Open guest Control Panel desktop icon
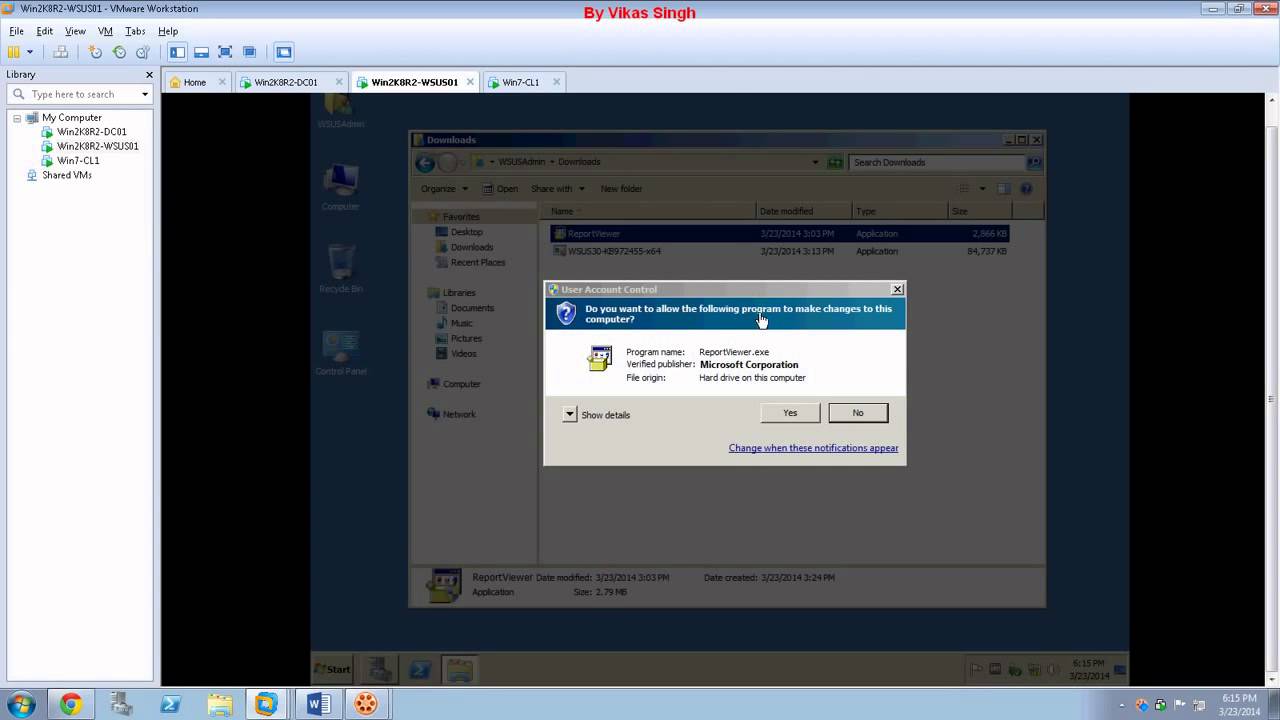 pyautogui.click(x=341, y=353)
